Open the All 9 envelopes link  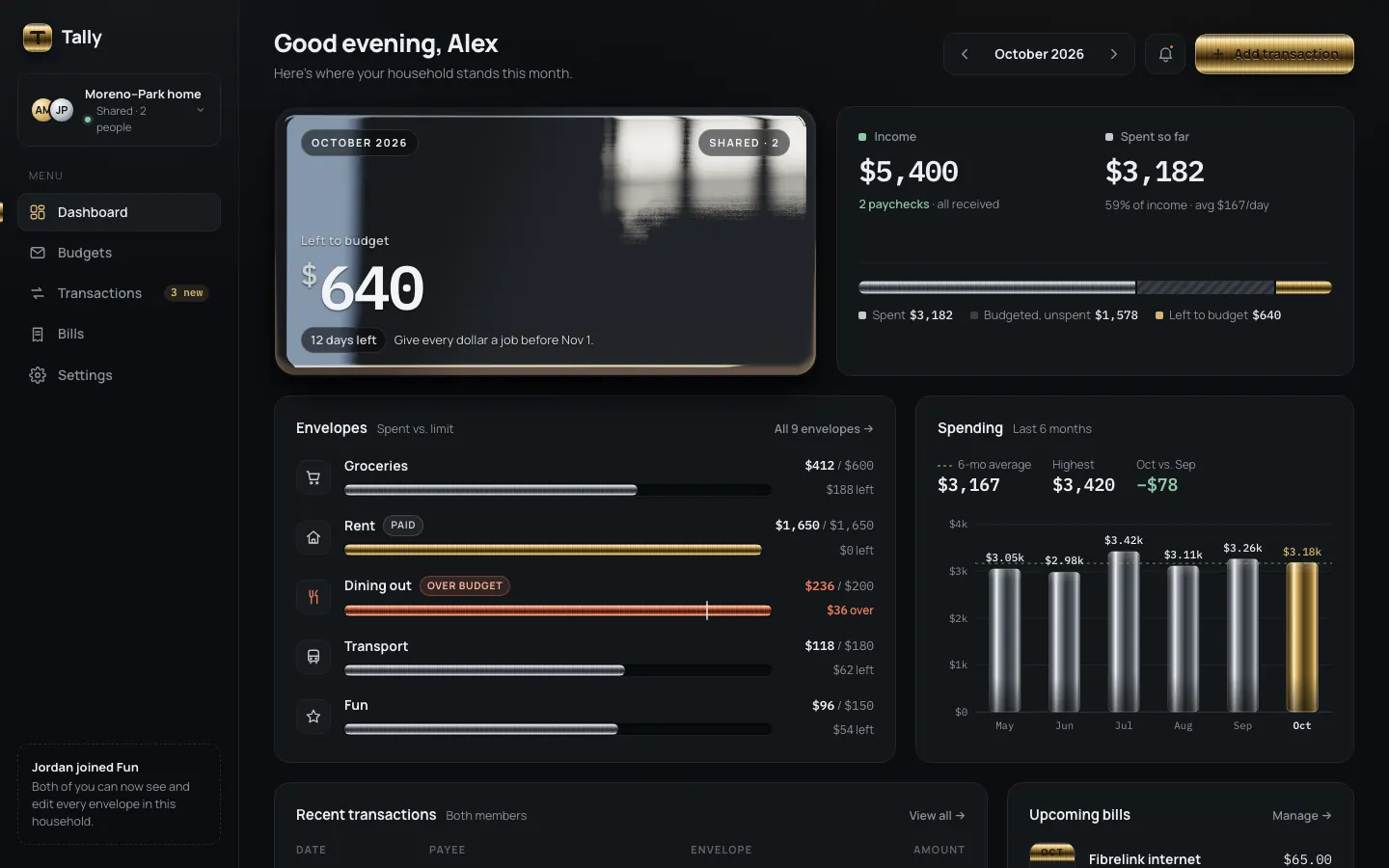tap(824, 429)
